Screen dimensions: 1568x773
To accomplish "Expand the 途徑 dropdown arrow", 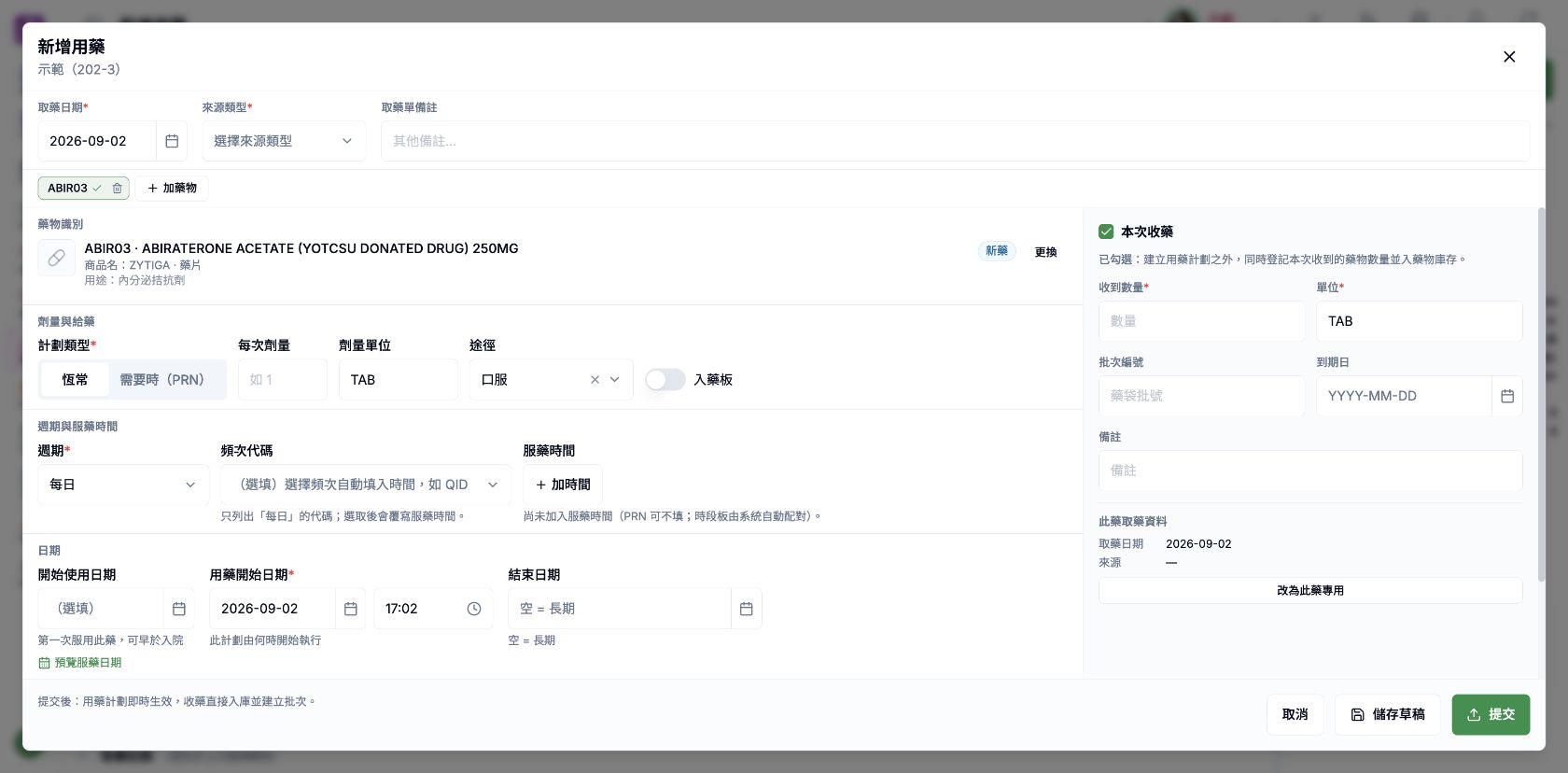I will (x=615, y=380).
